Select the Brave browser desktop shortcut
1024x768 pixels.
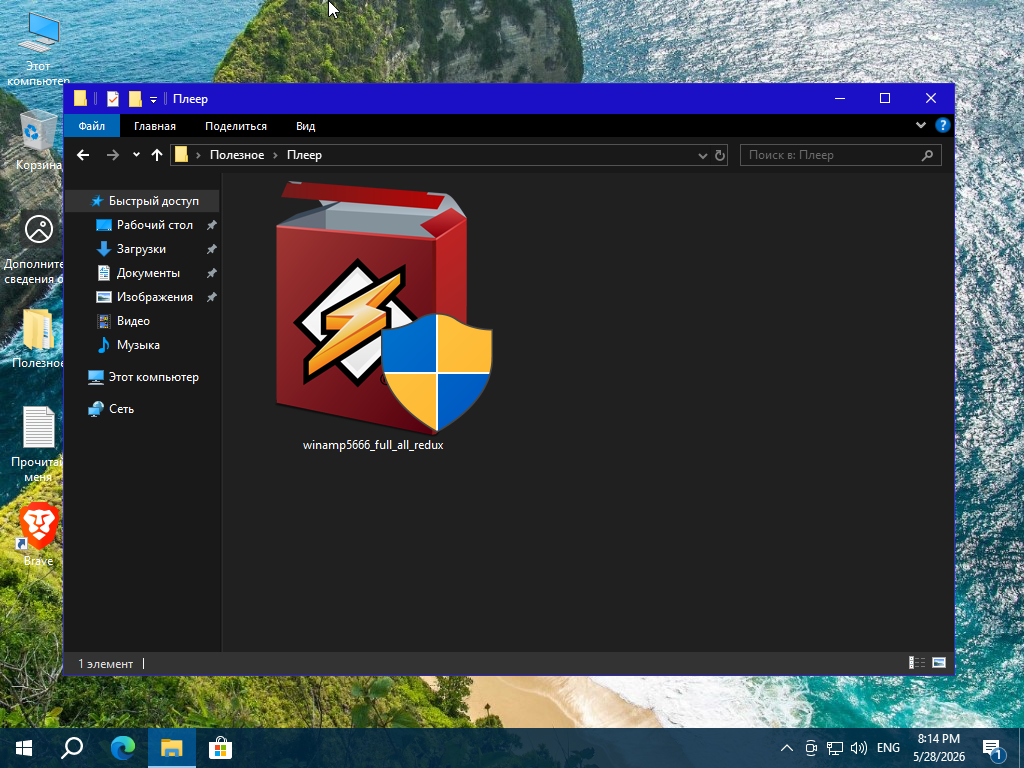tap(38, 534)
